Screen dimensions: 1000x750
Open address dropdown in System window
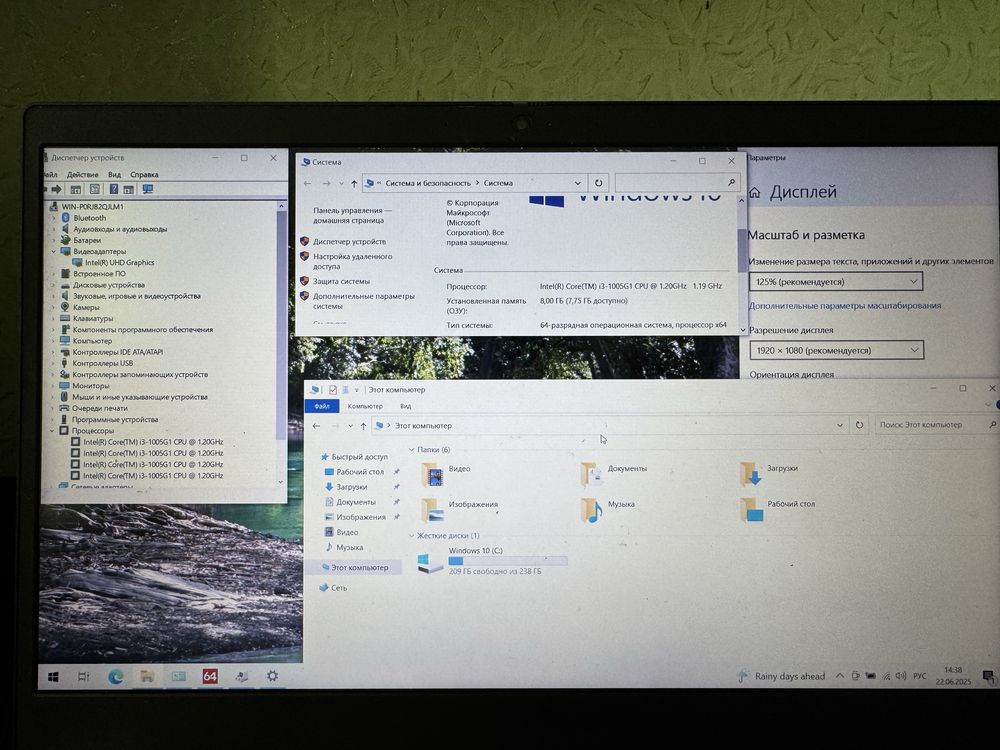(577, 183)
